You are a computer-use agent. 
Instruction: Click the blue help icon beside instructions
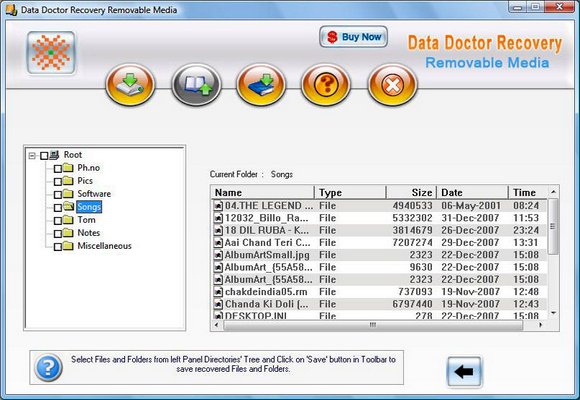[48, 367]
